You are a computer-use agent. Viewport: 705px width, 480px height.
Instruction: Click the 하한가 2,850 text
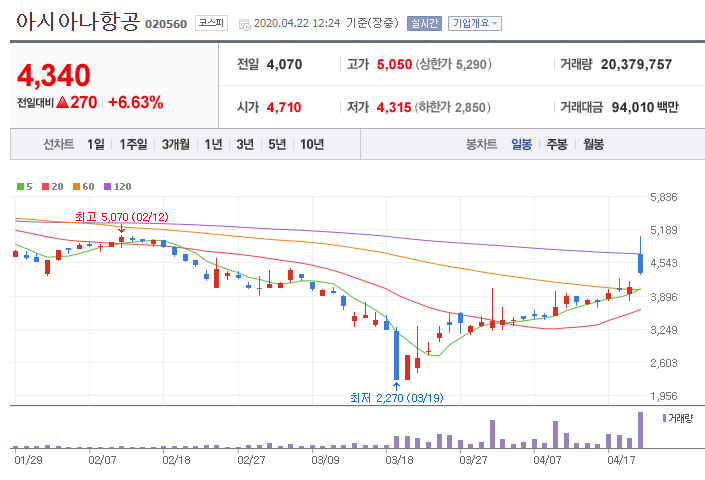452,107
